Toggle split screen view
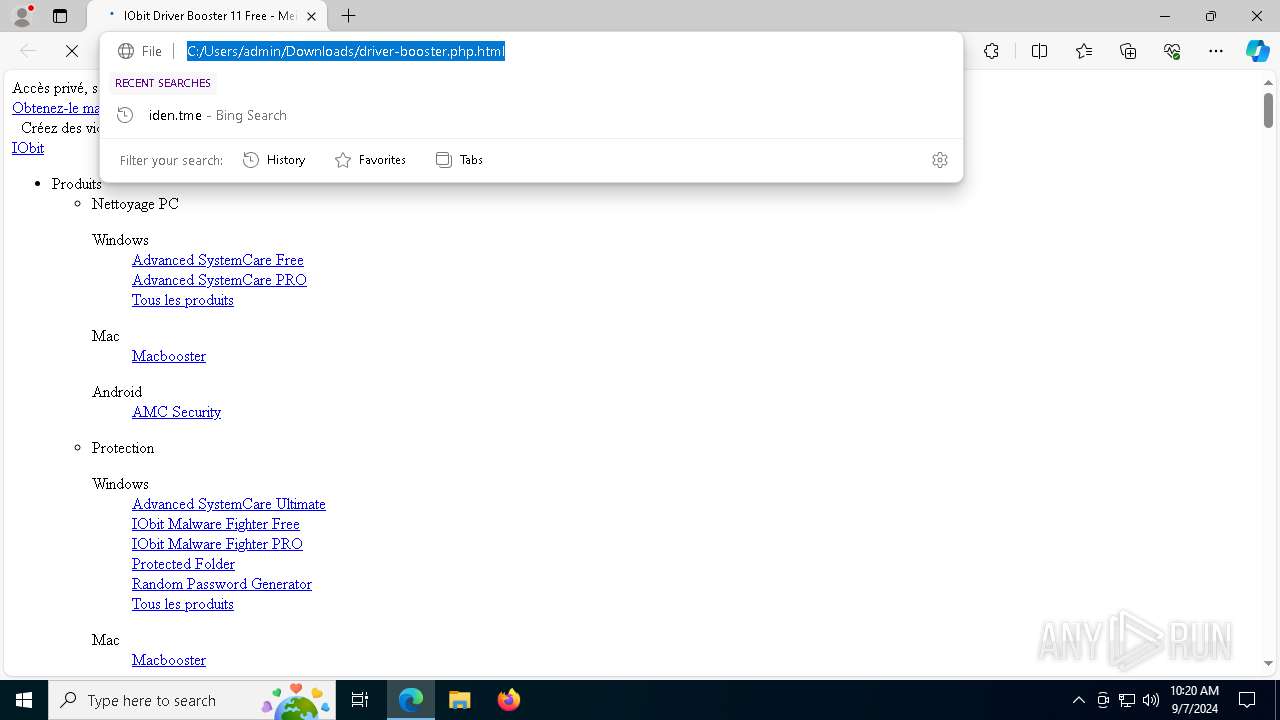The height and width of the screenshot is (720, 1280). click(x=1039, y=51)
